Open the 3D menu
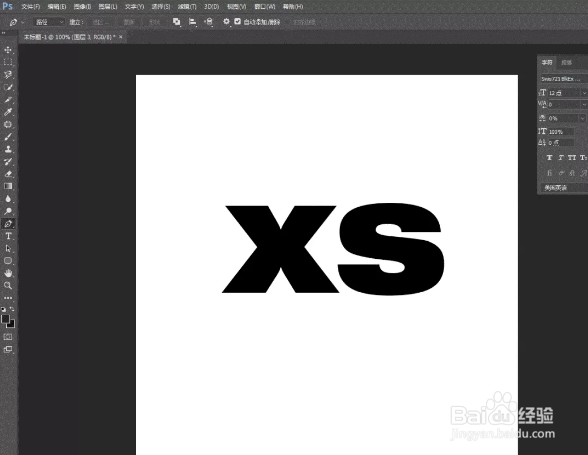This screenshot has width=588, height=455. pyautogui.click(x=212, y=7)
